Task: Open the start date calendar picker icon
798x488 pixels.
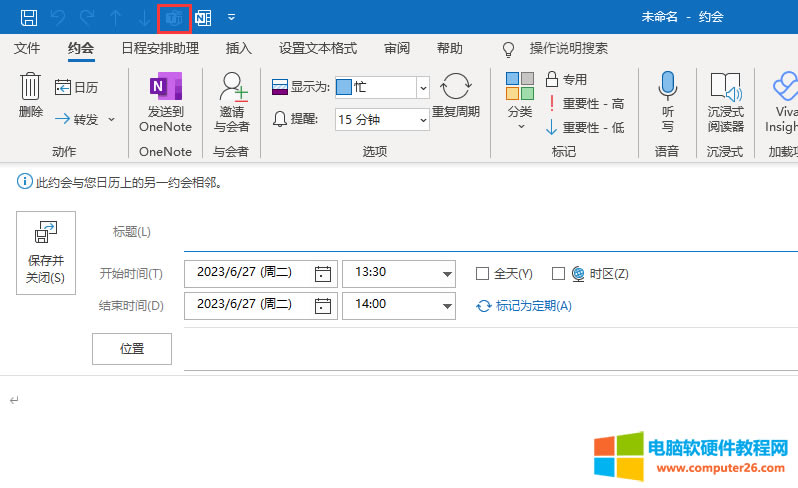Action: click(x=323, y=274)
